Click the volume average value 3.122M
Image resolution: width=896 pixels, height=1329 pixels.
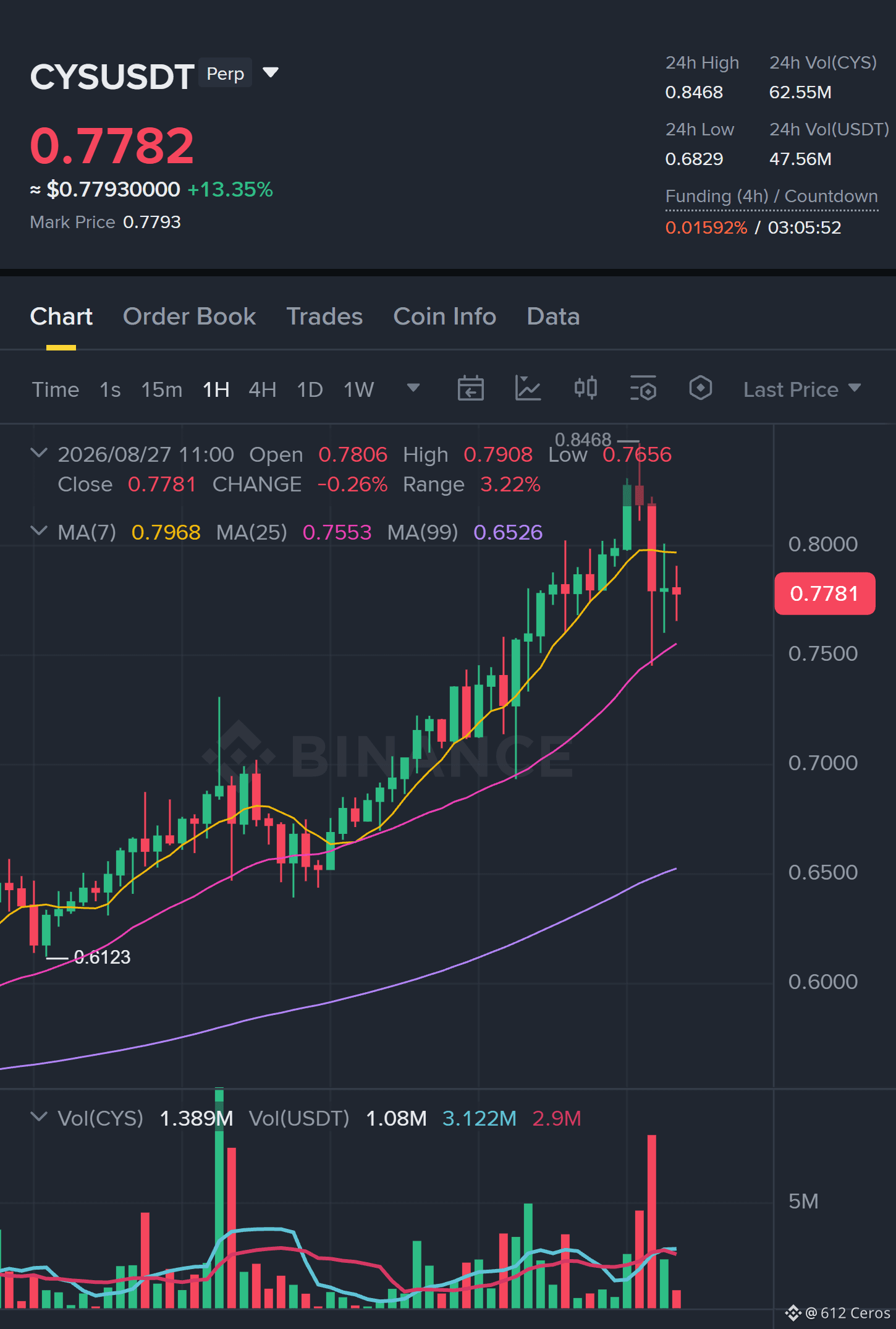tap(480, 1118)
